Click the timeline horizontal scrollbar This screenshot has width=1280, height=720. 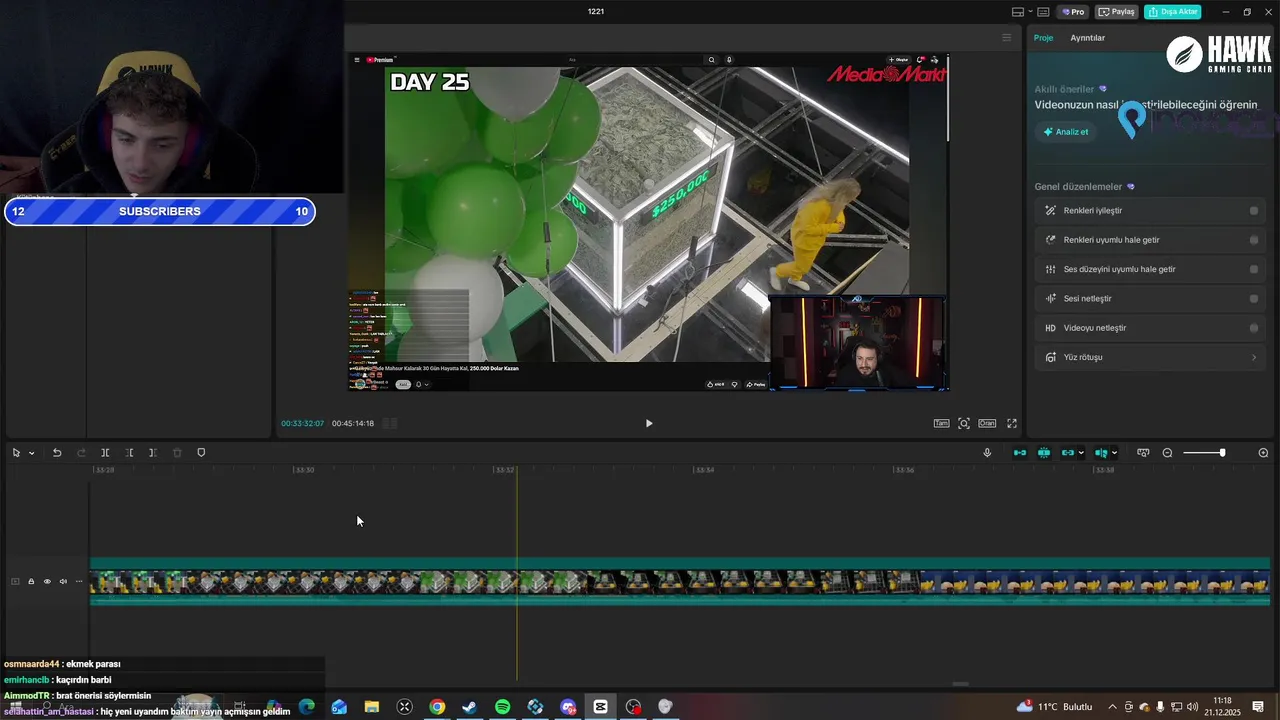tap(960, 685)
